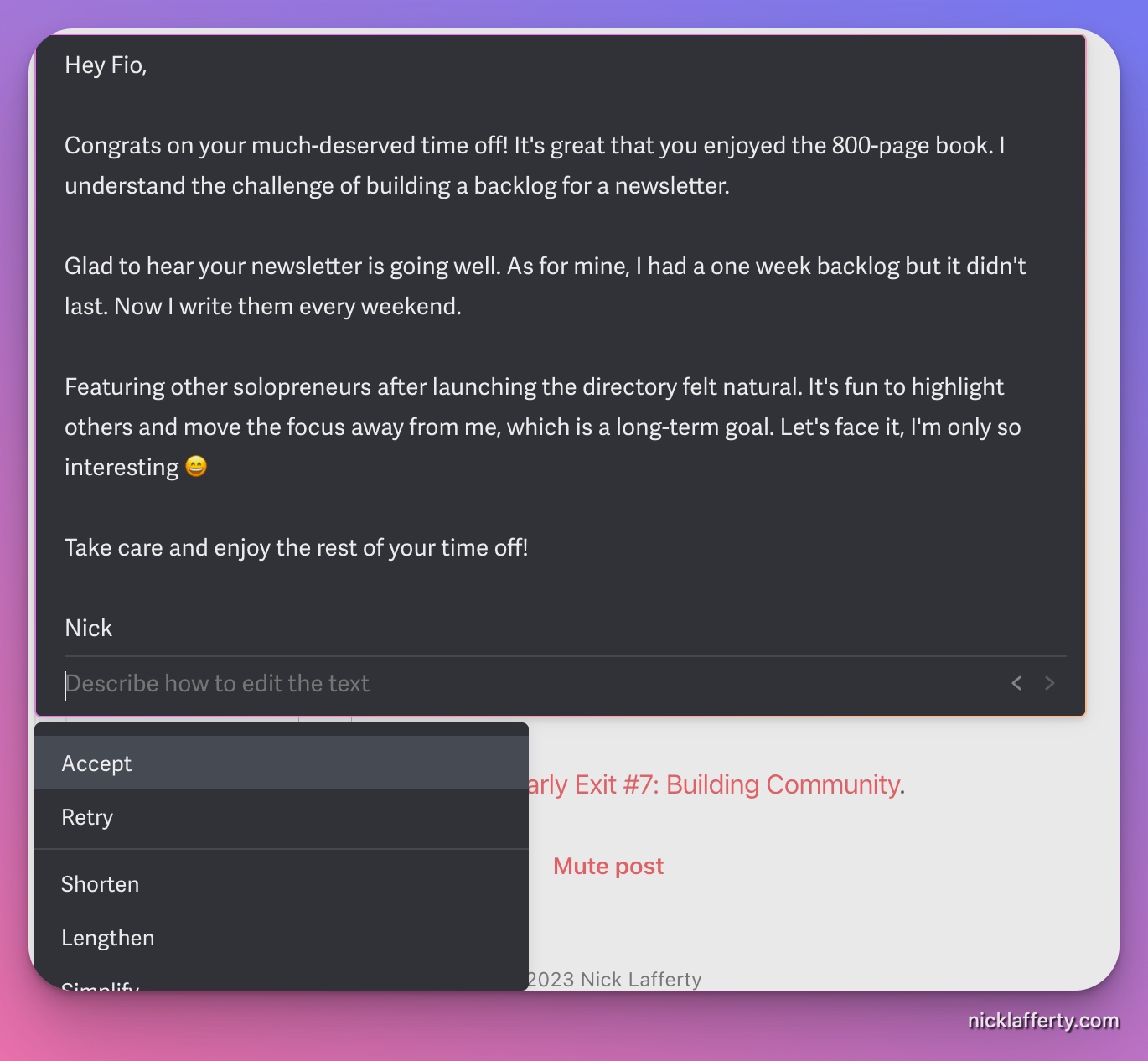Click the Hey Fio greeting text
Image resolution: width=1148 pixels, height=1061 pixels.
pos(104,65)
